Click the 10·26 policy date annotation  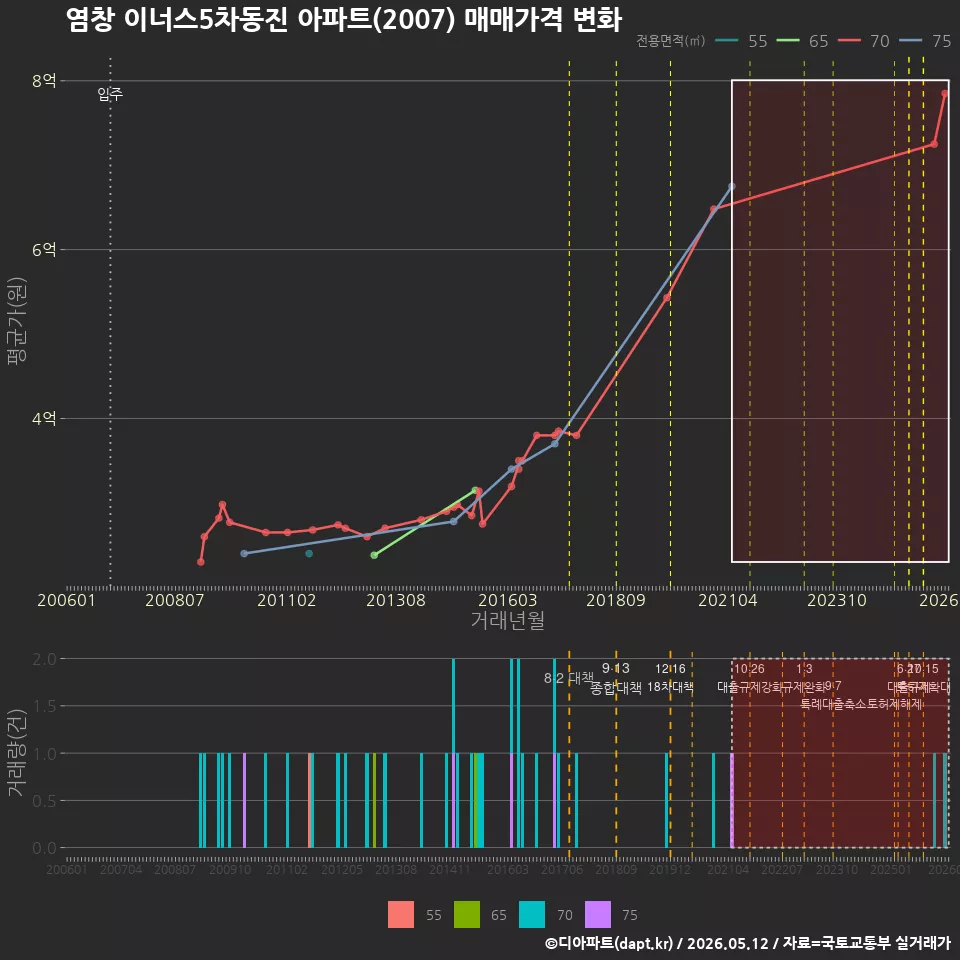[x=749, y=669]
